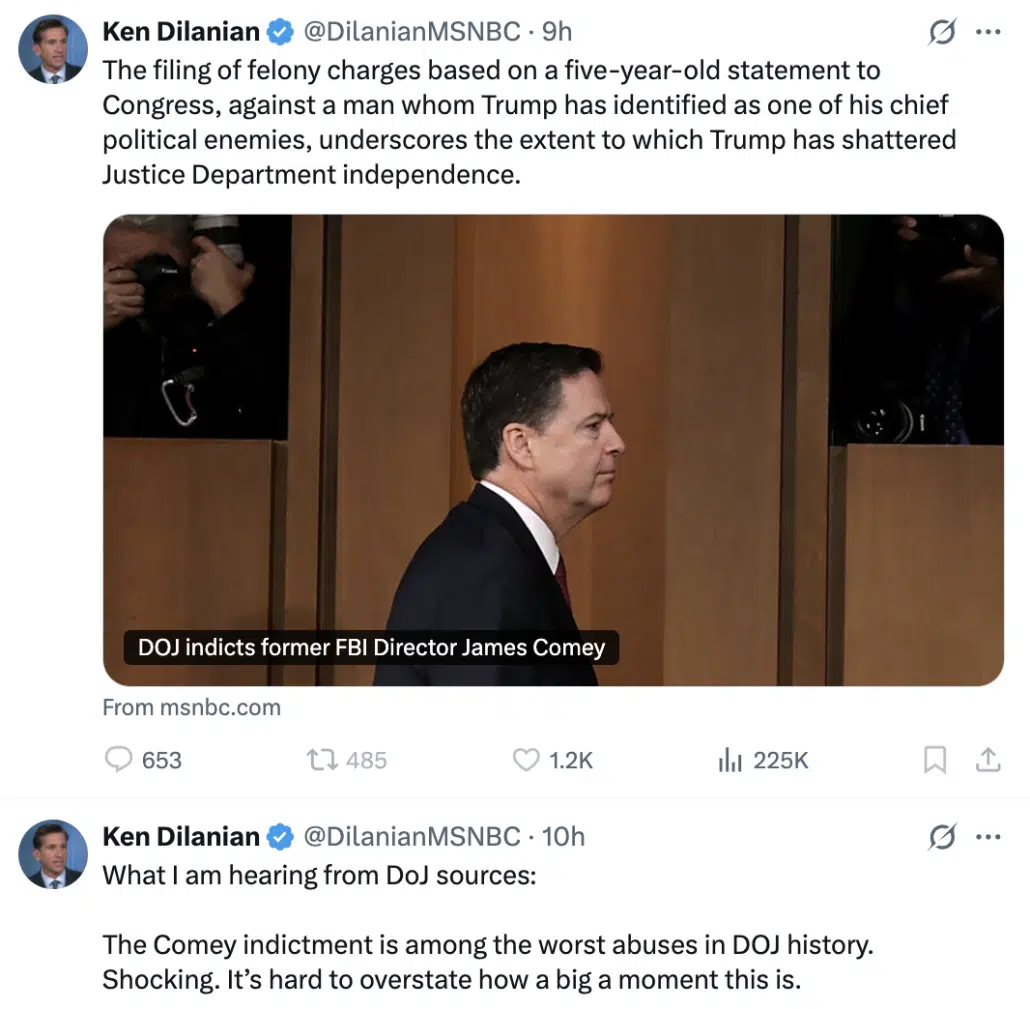Play the James Comey indictment video
This screenshot has width=1030, height=1009.
coord(553,450)
